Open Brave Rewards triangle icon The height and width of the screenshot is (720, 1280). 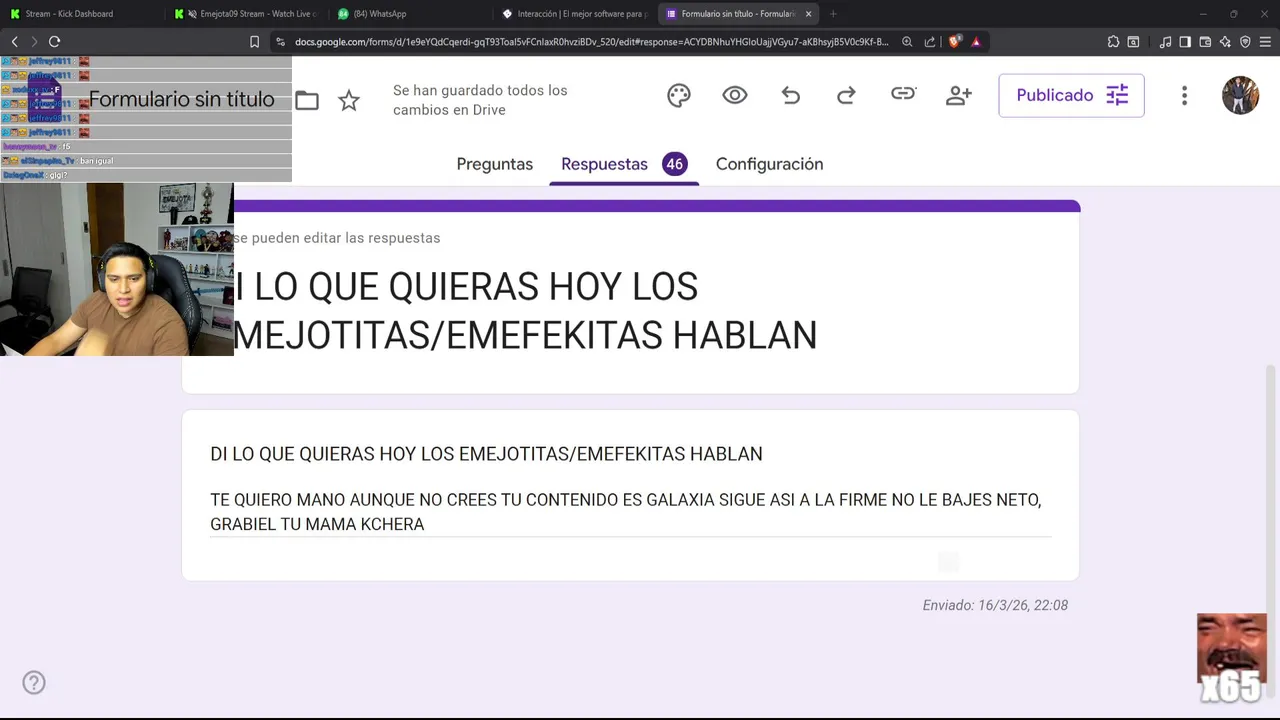(x=976, y=42)
